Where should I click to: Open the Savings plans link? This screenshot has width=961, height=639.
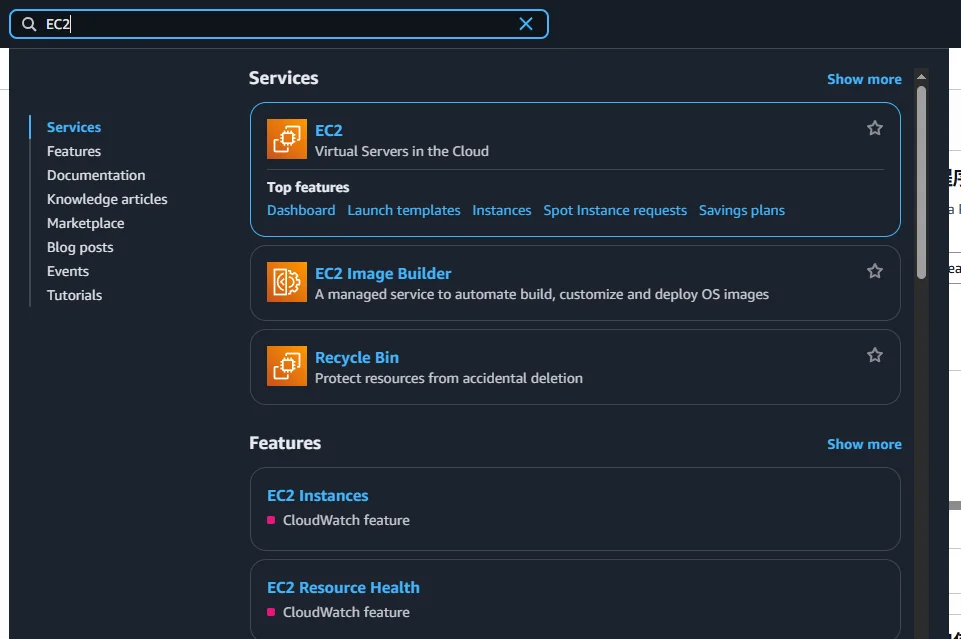click(x=742, y=210)
